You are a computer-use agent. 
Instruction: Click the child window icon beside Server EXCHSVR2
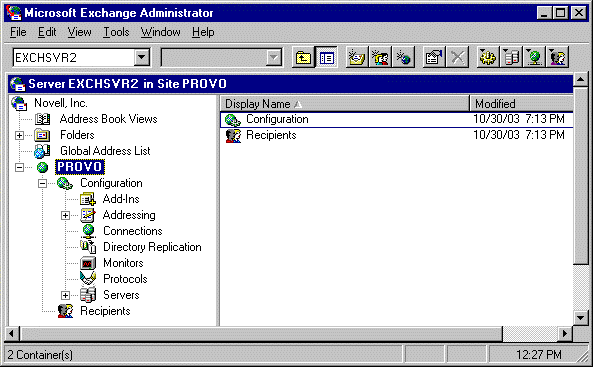tap(18, 84)
